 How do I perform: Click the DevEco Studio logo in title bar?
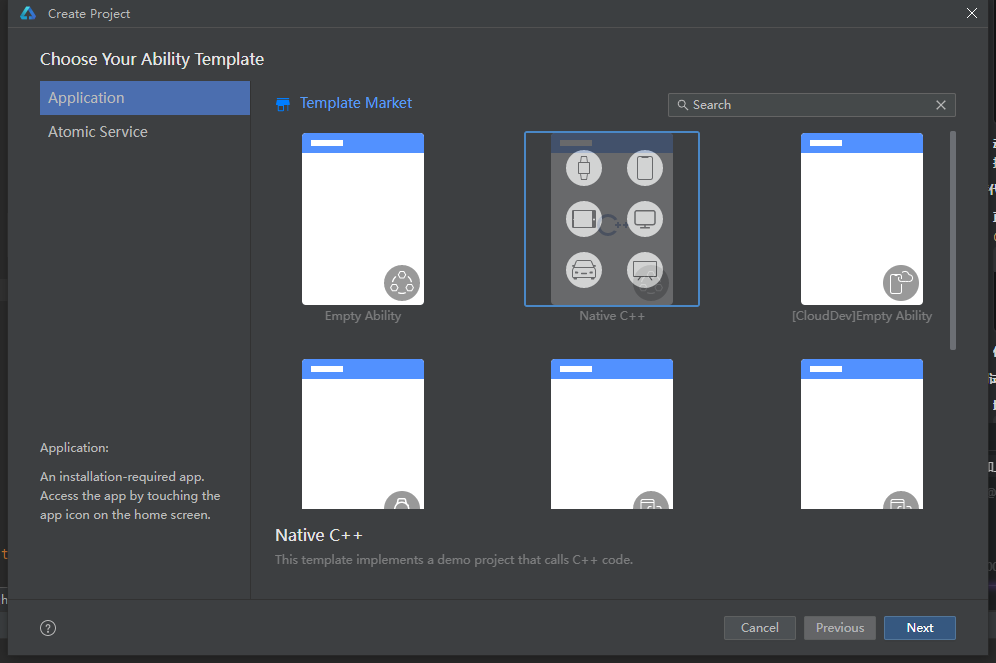28,13
